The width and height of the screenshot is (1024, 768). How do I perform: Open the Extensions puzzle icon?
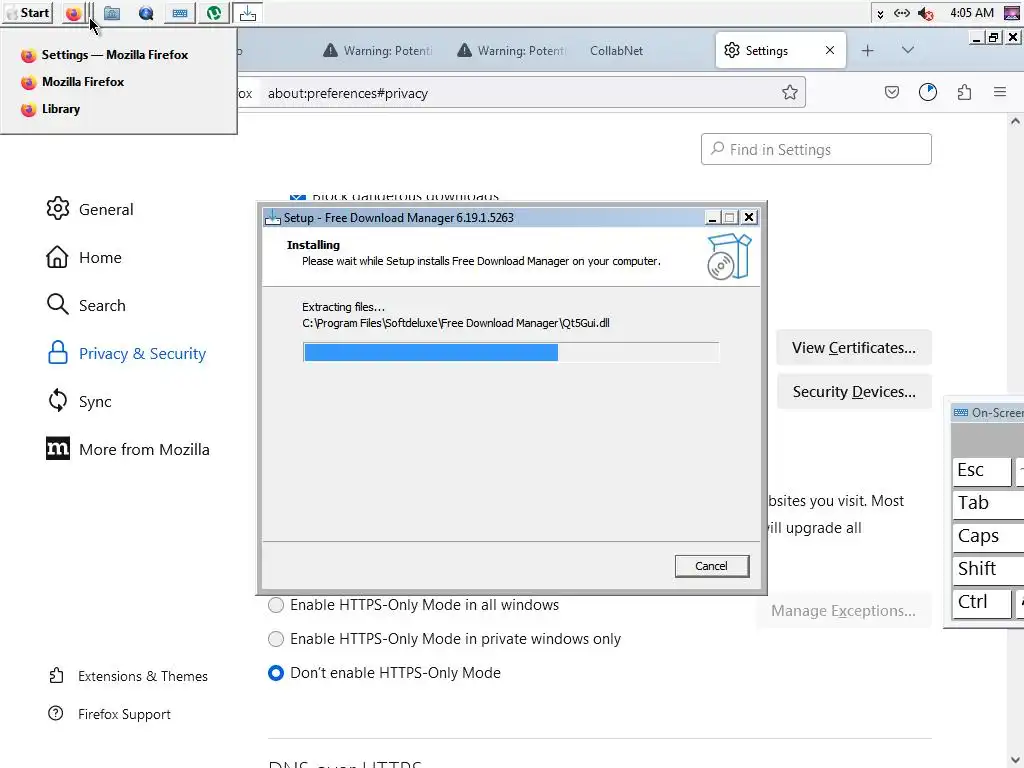tap(965, 93)
